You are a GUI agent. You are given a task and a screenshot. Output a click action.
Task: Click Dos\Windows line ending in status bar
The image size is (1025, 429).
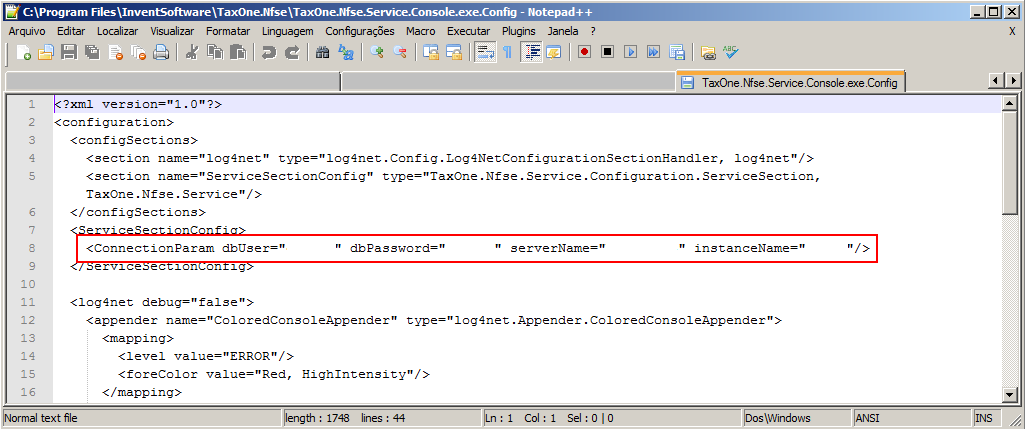[798, 418]
